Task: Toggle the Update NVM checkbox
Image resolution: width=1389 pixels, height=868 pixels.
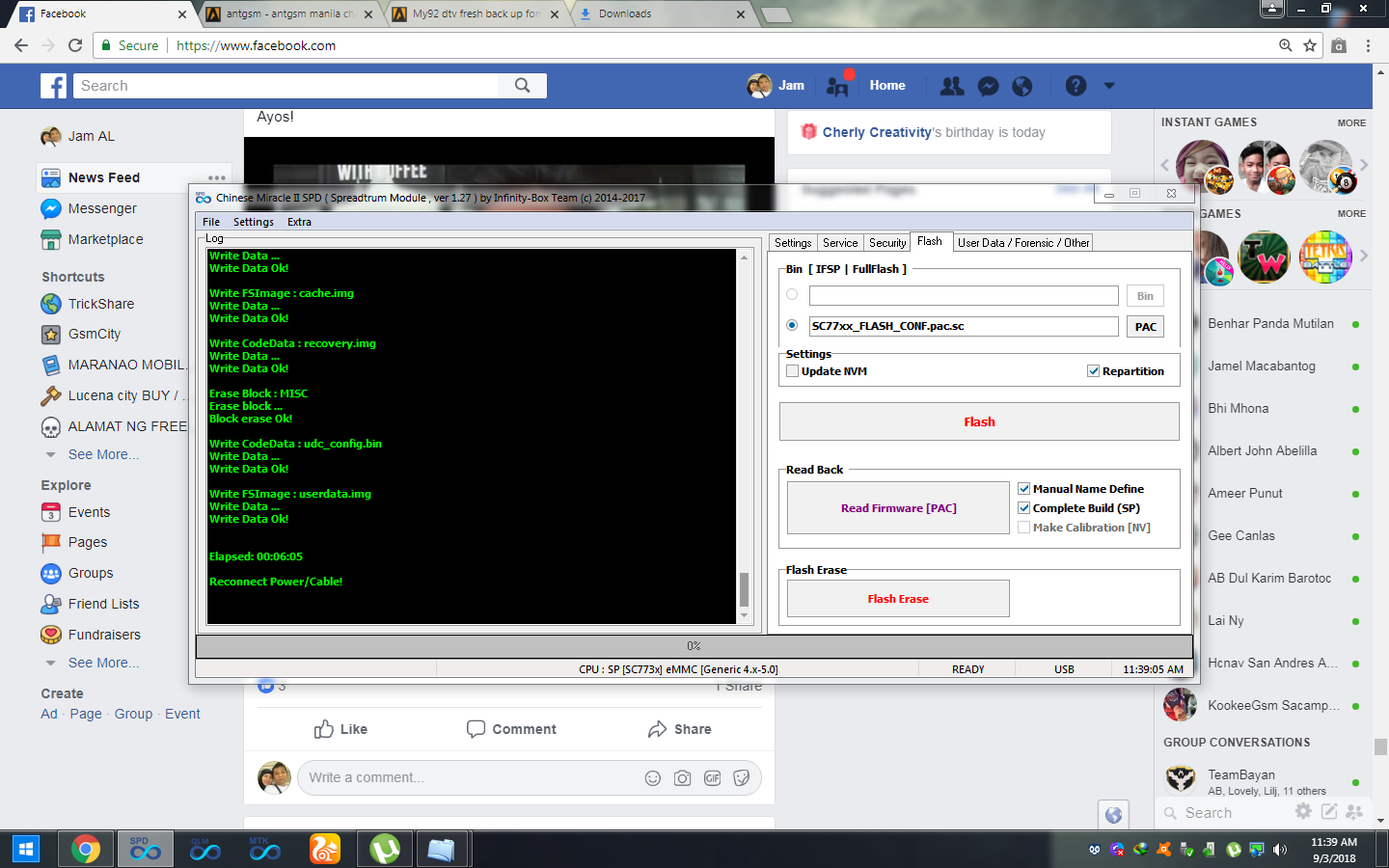Action: pos(793,371)
